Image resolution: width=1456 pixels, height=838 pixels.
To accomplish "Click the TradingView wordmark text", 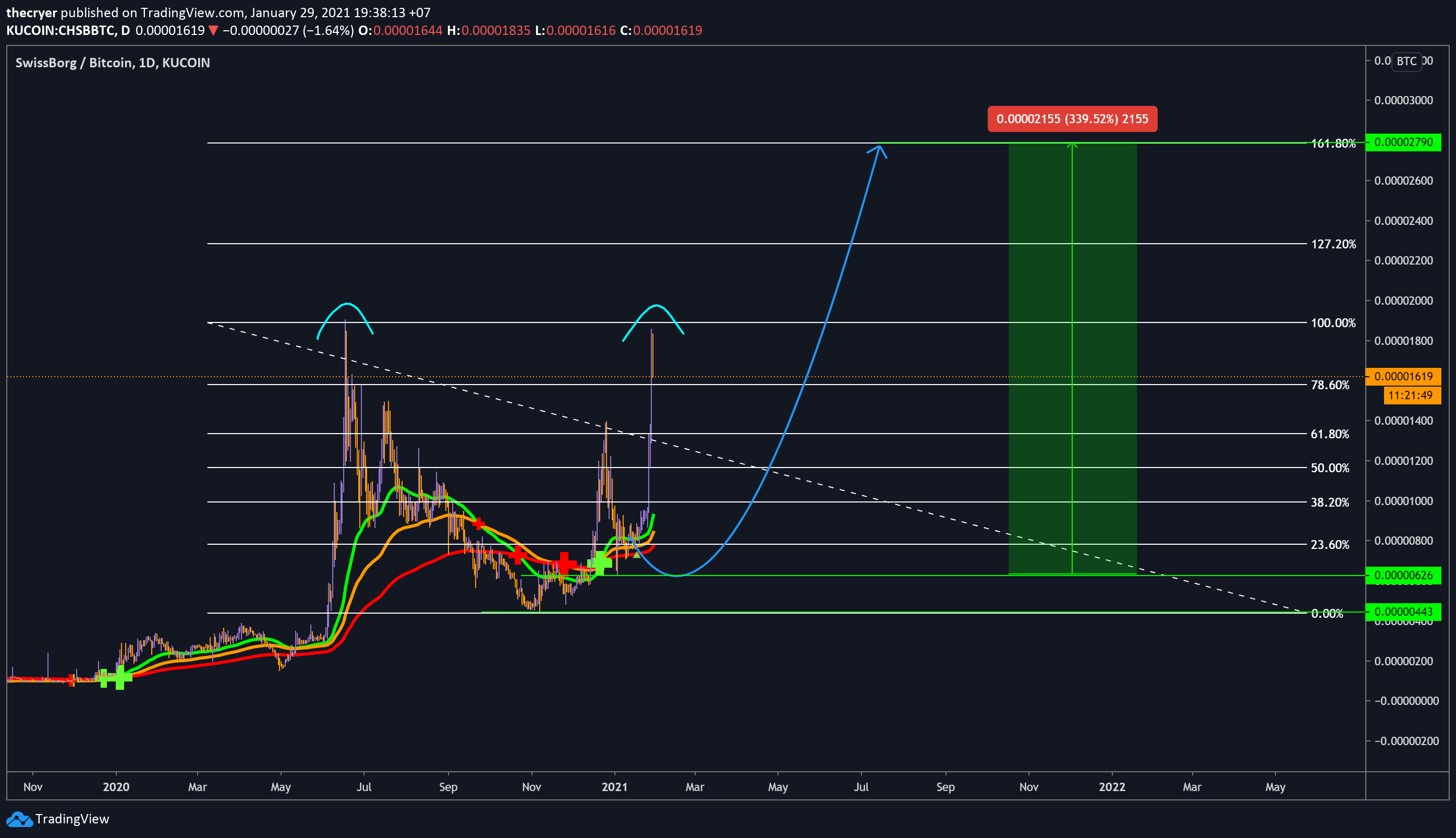I will pos(72,819).
